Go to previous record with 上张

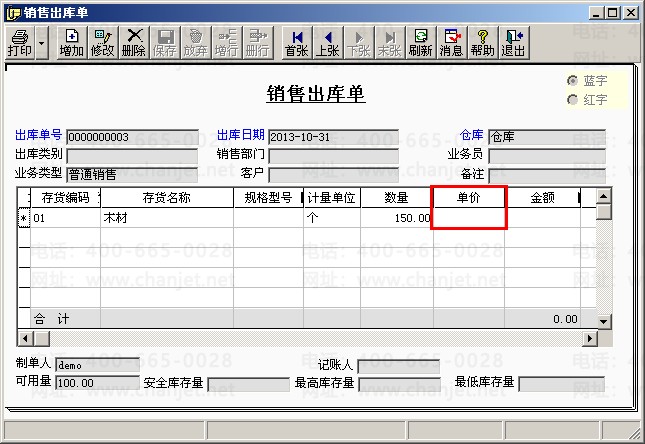coord(328,43)
